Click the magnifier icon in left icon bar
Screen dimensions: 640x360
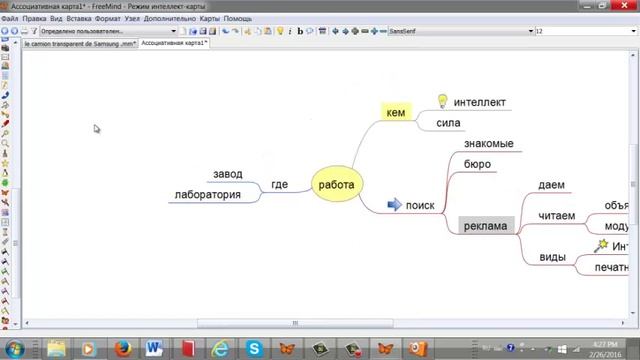5,144
